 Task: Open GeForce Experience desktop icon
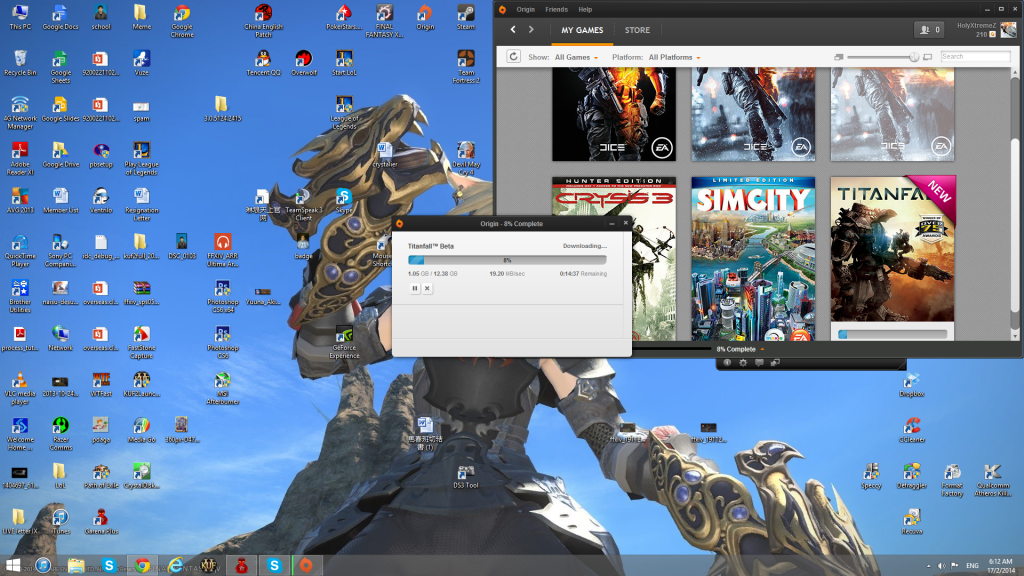[x=344, y=340]
